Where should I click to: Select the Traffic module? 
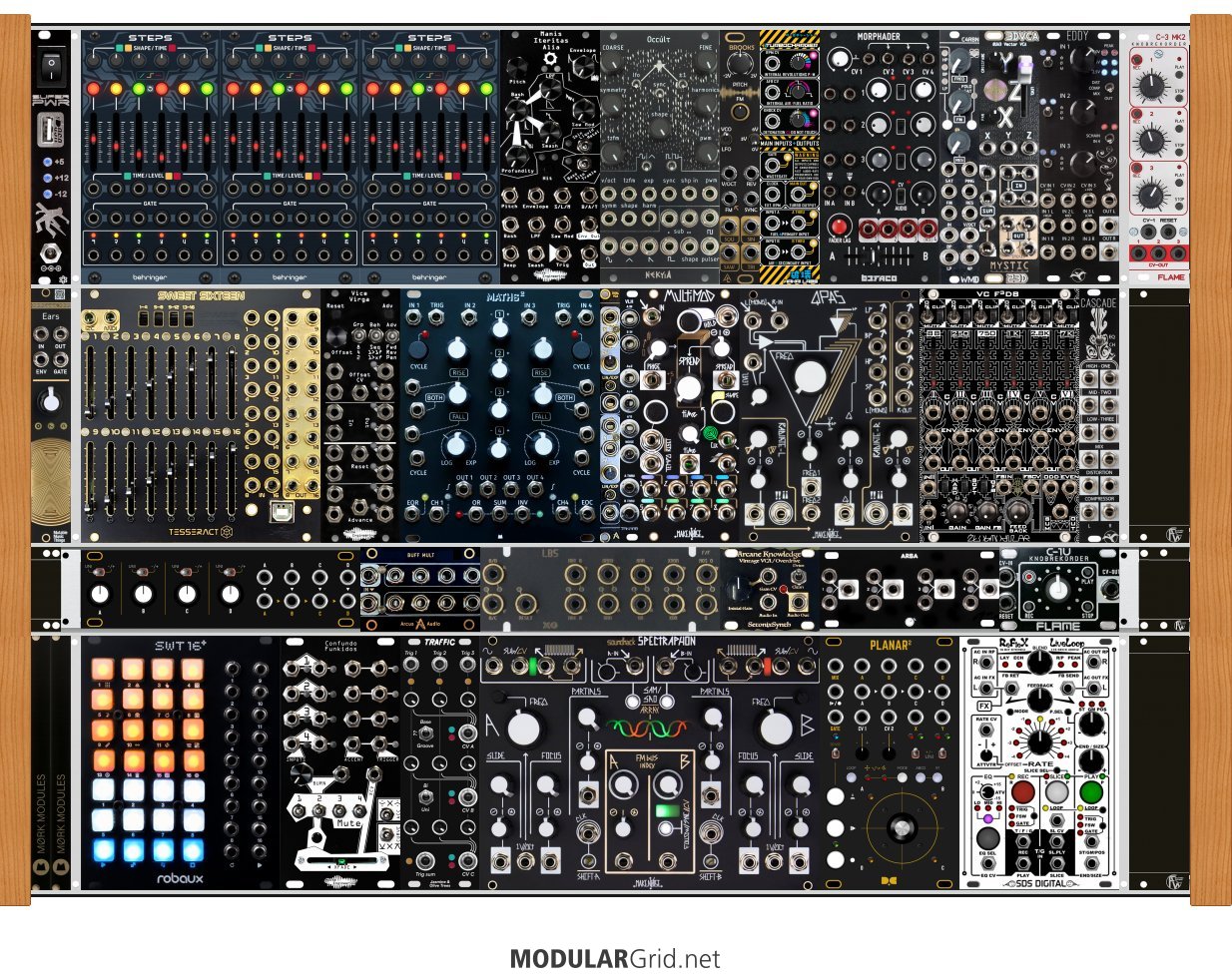pos(440,762)
